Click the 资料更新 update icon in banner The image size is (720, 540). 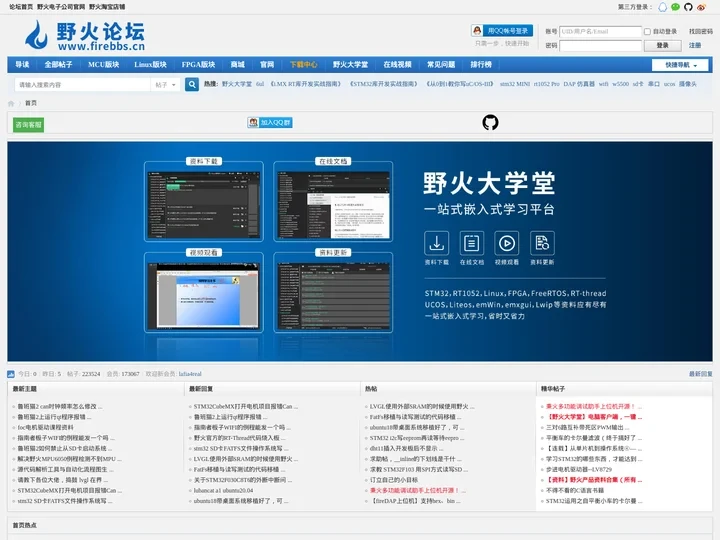(542, 243)
